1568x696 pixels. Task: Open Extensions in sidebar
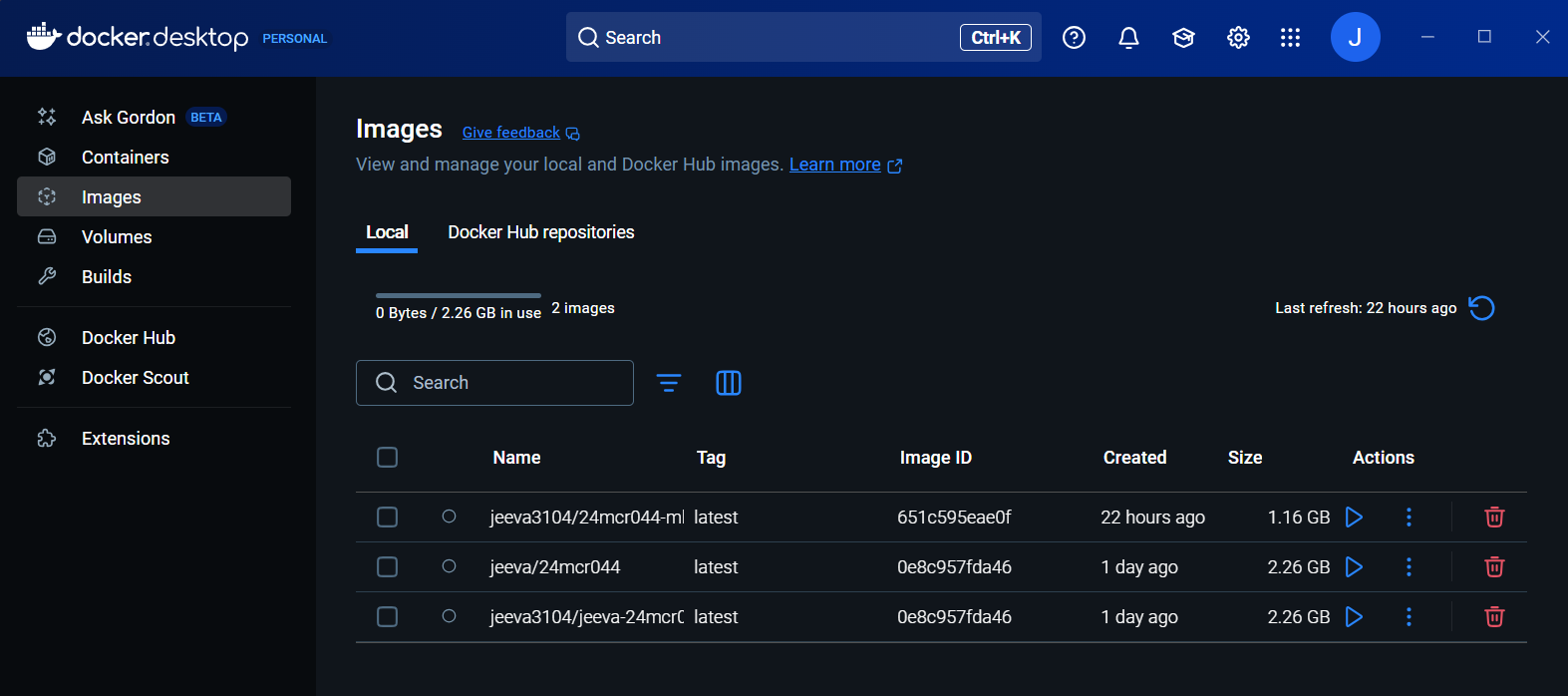[155, 438]
